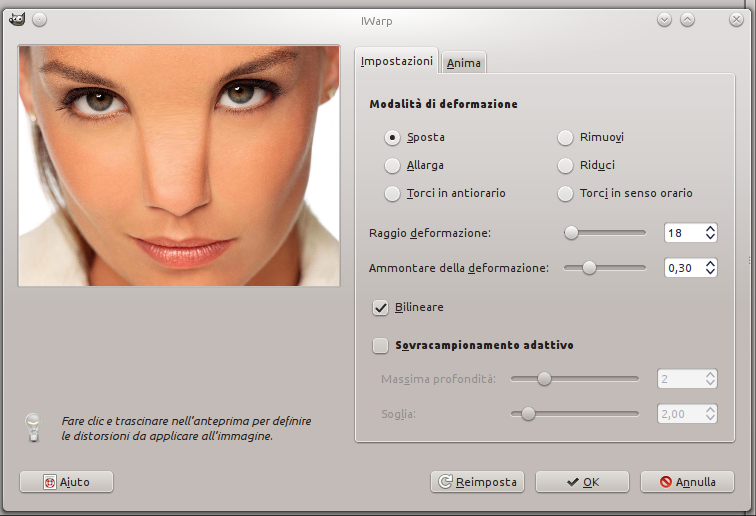Open the Impostazioni tab
The width and height of the screenshot is (756, 516).
tap(396, 61)
